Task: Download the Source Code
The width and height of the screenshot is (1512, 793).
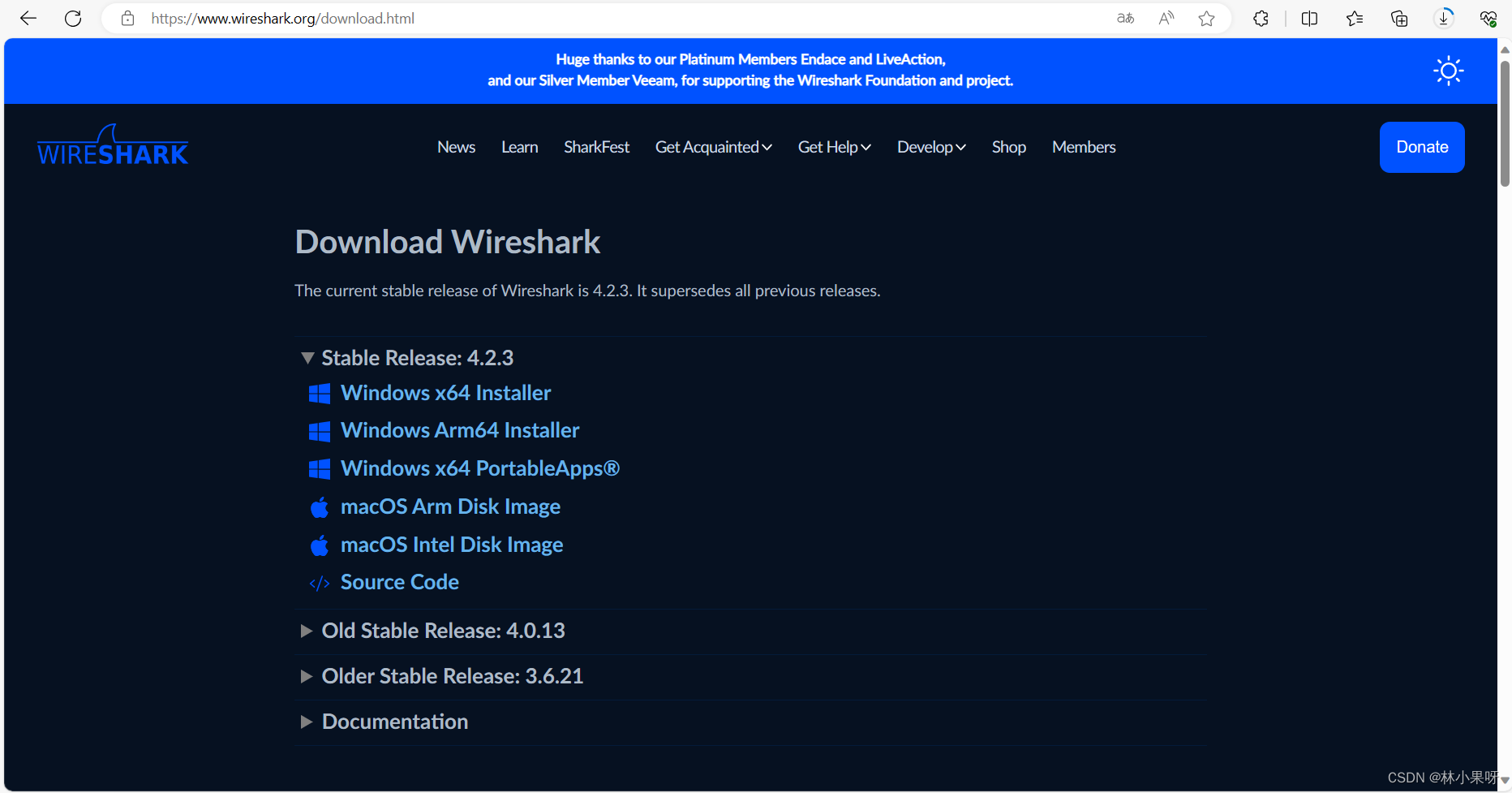Action: pos(400,582)
